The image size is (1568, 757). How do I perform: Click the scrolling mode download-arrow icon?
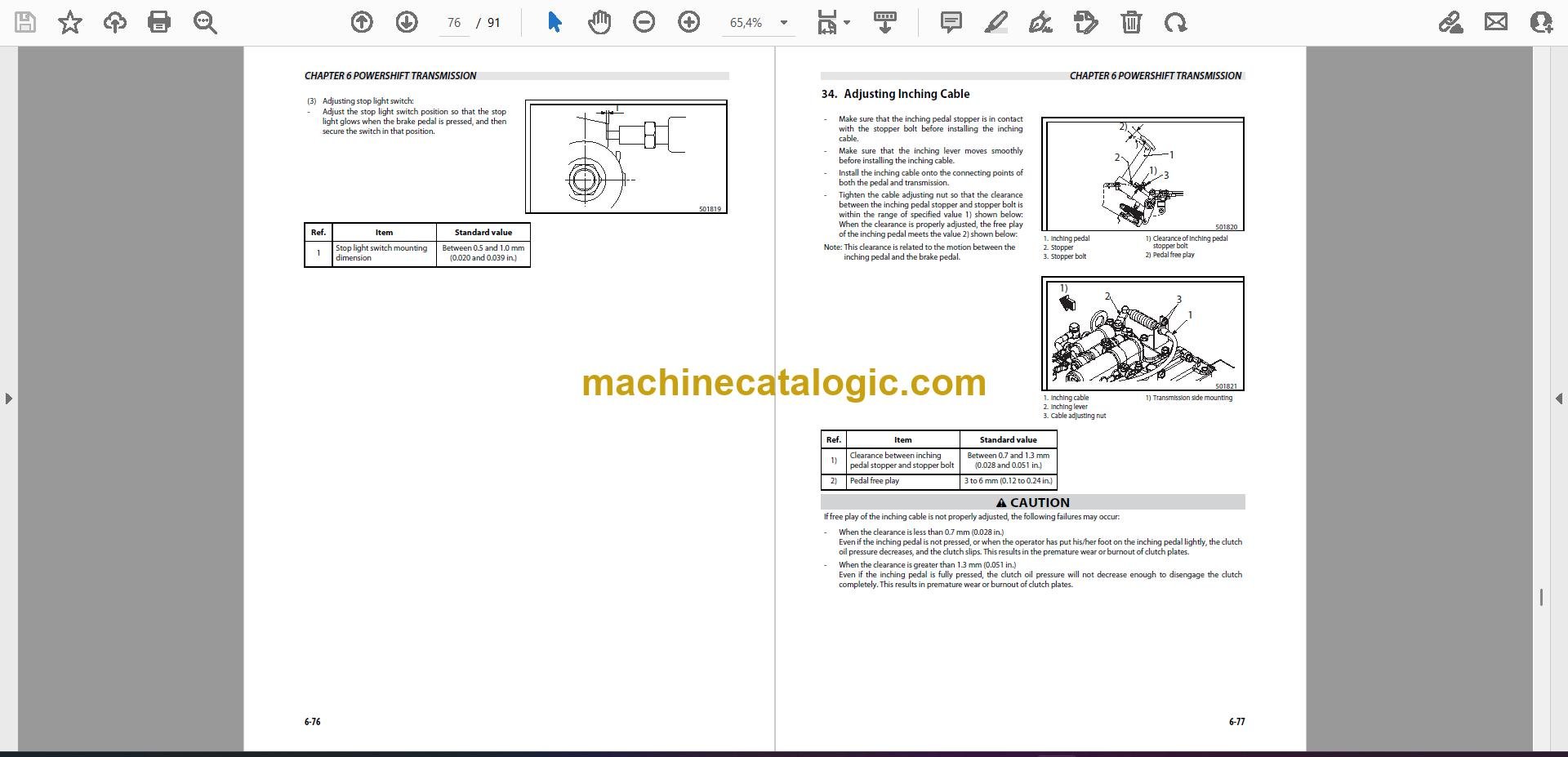point(884,23)
